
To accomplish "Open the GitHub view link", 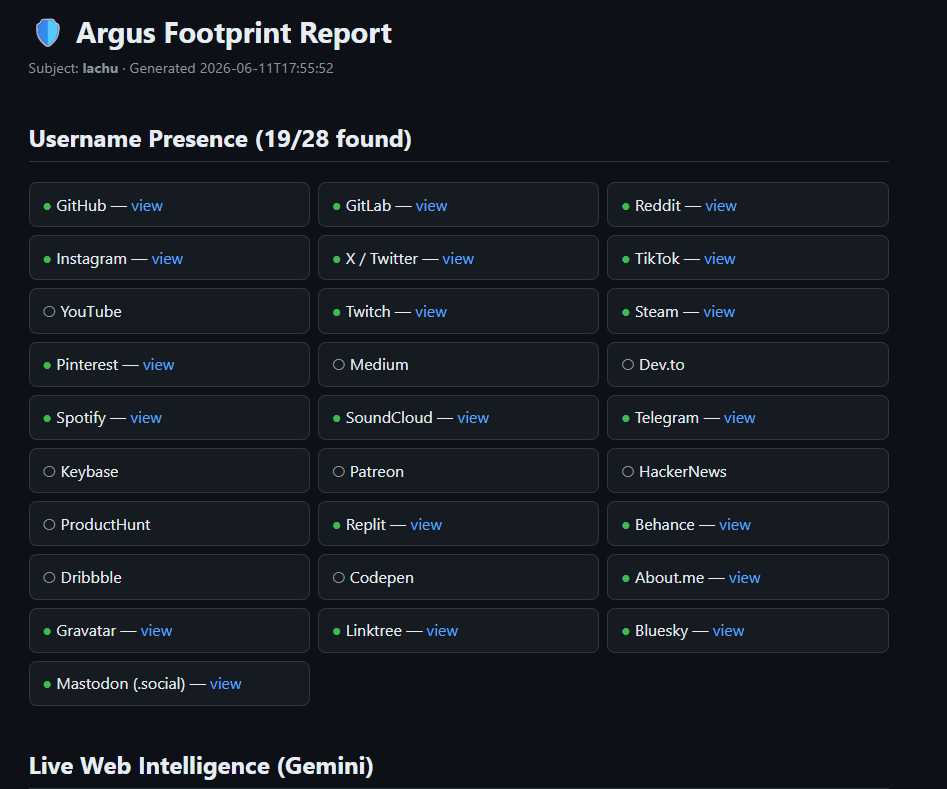I will 147,206.
